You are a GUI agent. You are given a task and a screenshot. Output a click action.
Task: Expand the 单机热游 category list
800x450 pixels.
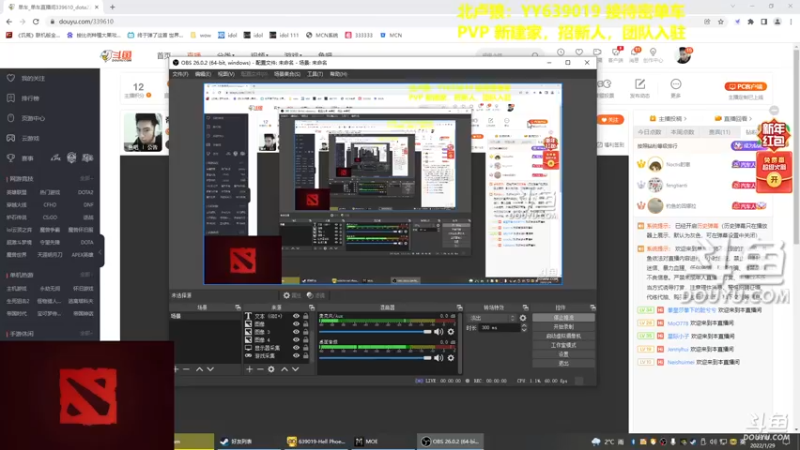(86, 275)
